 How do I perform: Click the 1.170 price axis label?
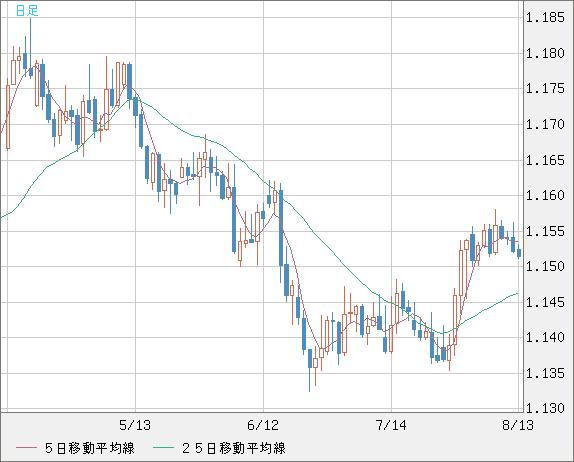pos(545,124)
